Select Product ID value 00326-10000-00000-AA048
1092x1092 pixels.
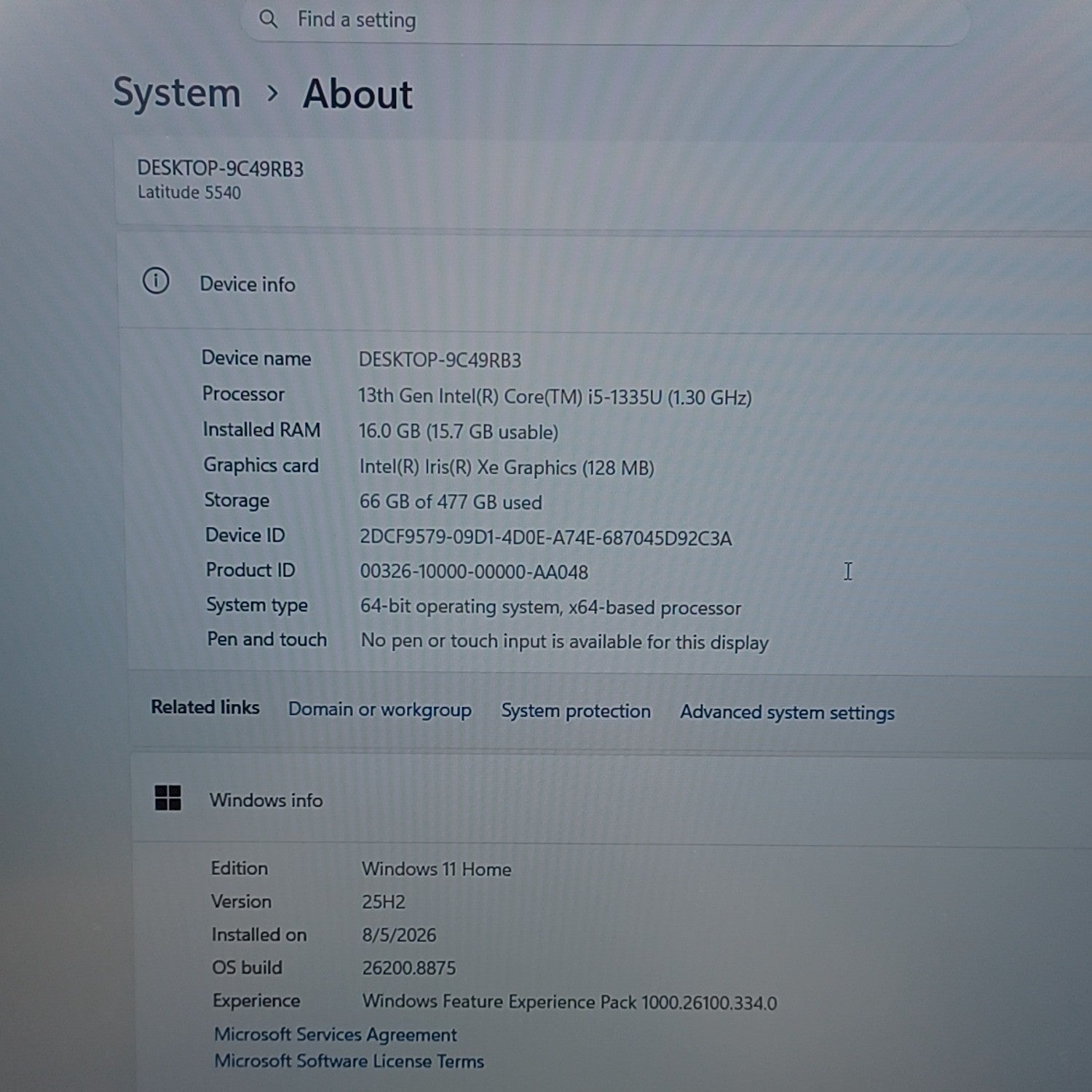pos(474,572)
